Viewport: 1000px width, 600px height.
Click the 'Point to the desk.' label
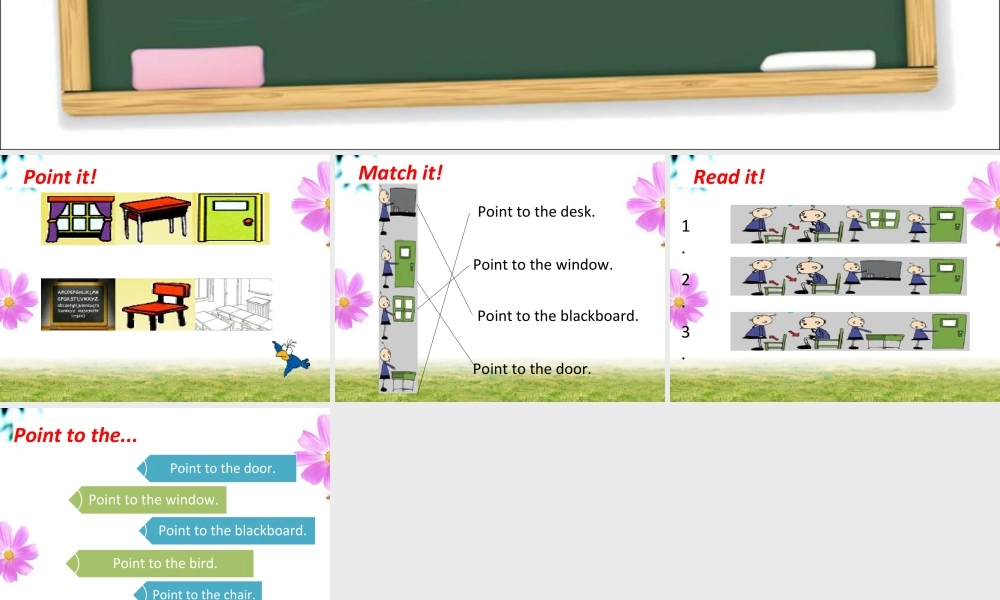pyautogui.click(x=537, y=212)
